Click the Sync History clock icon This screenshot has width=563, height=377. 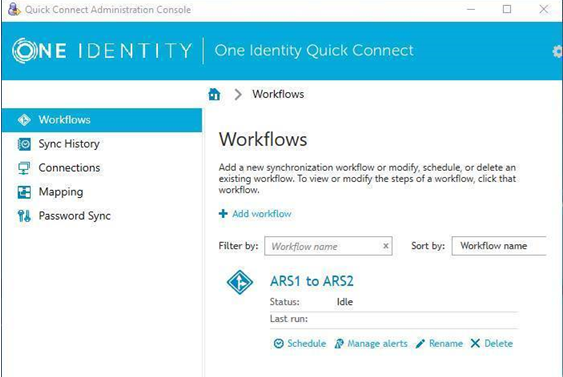[x=24, y=144]
